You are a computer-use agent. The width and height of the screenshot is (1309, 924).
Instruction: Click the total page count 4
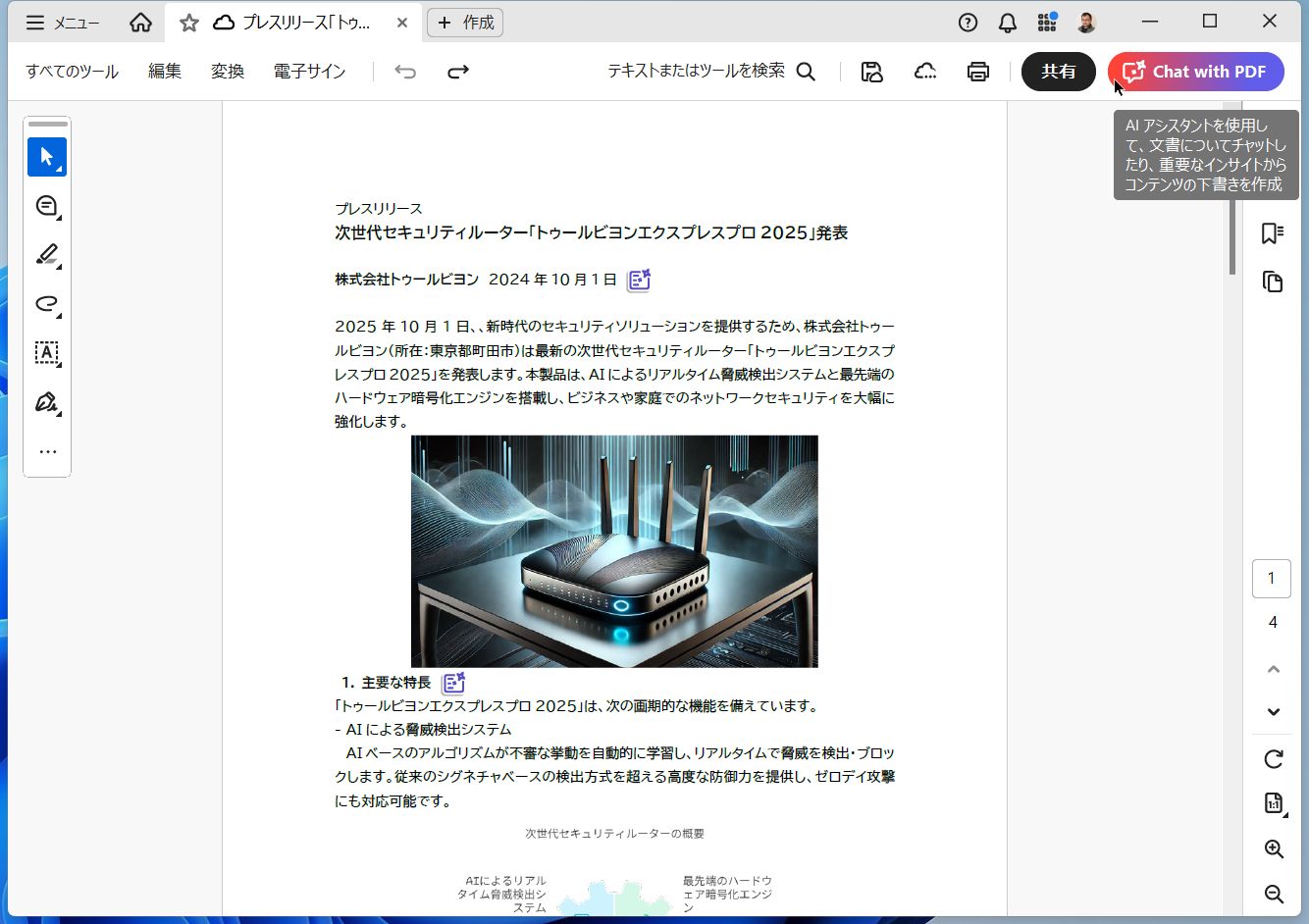pos(1273,622)
